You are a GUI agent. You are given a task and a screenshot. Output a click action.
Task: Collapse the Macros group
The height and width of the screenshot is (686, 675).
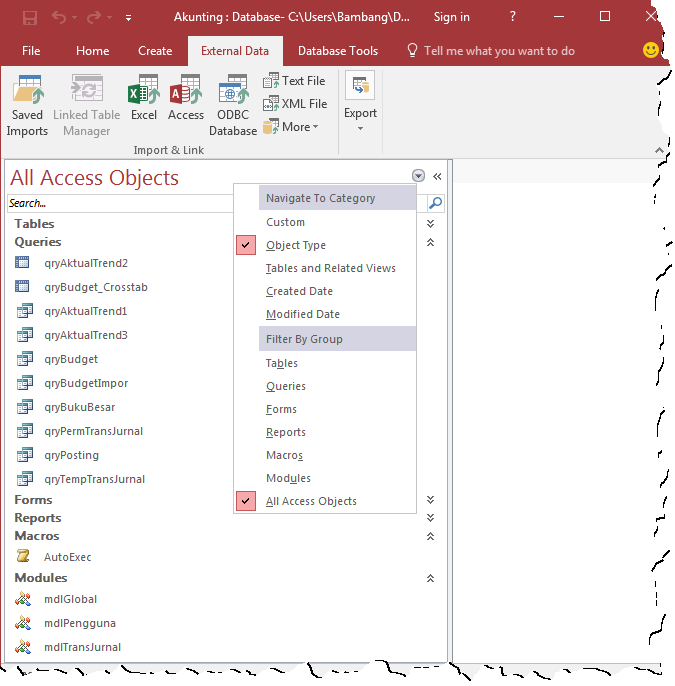430,536
